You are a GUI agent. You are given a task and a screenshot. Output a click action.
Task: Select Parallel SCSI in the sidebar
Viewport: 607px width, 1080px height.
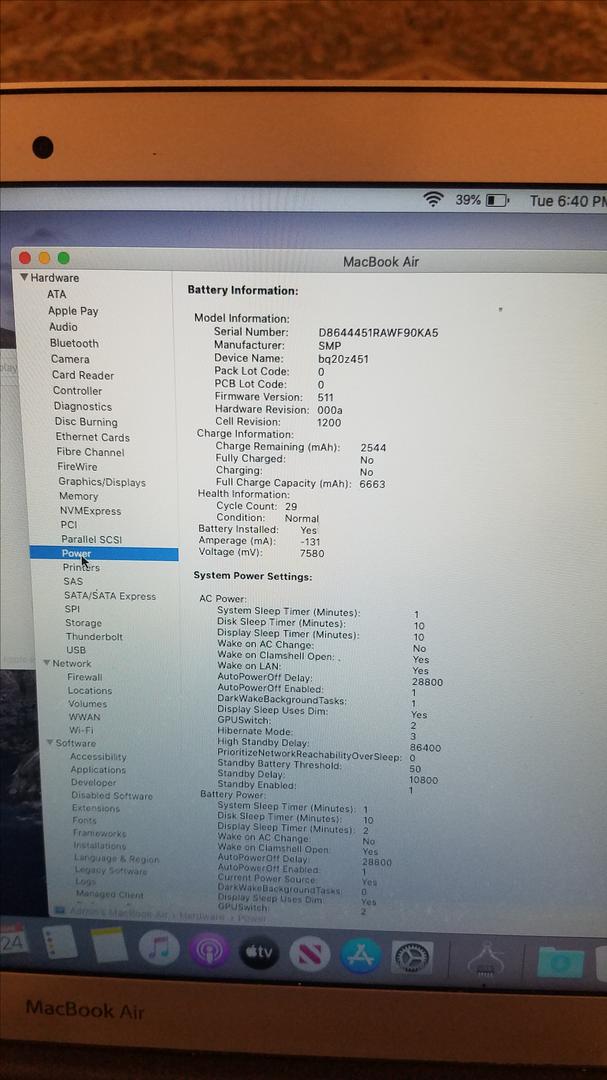click(x=92, y=539)
